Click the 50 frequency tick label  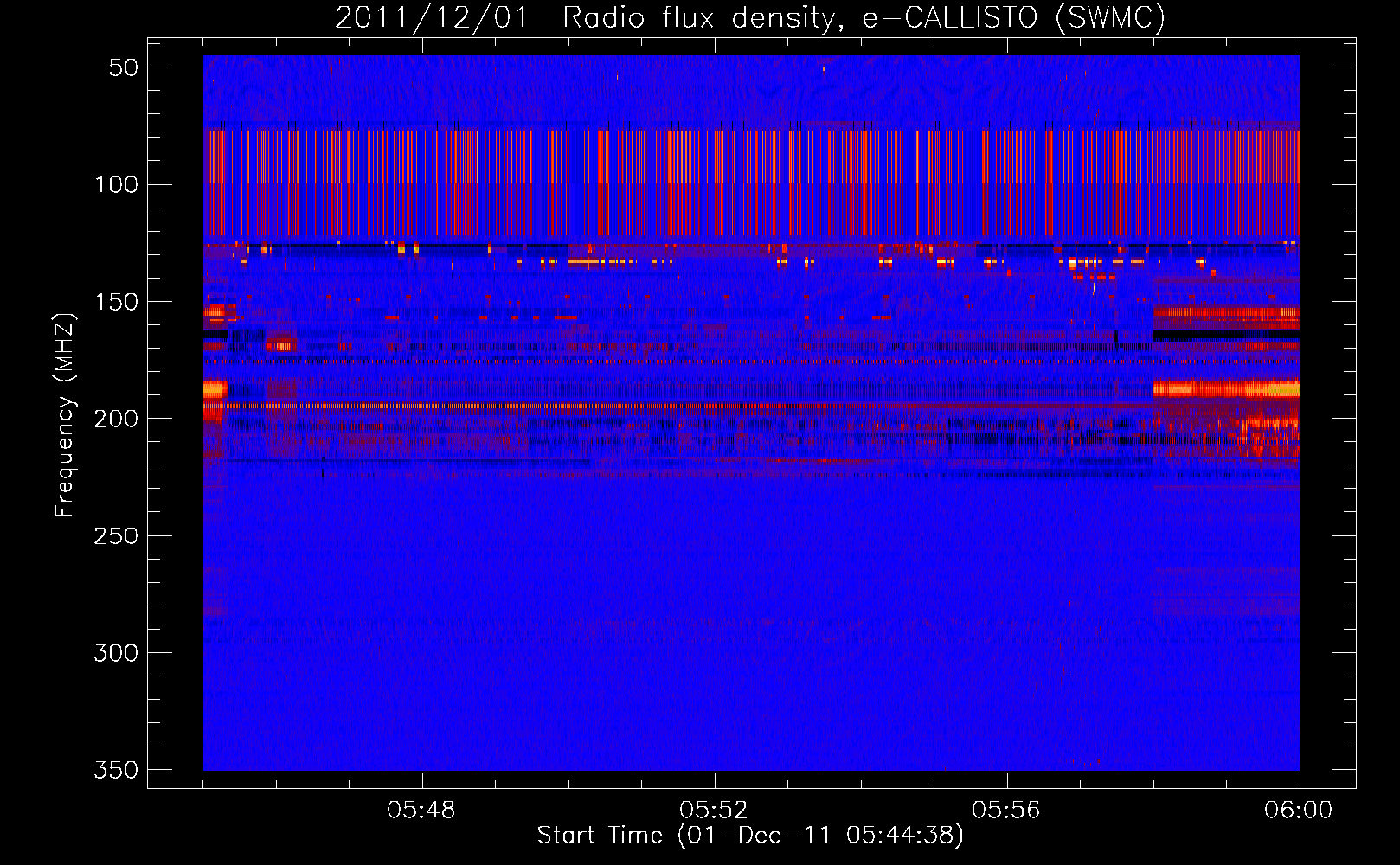[x=124, y=67]
